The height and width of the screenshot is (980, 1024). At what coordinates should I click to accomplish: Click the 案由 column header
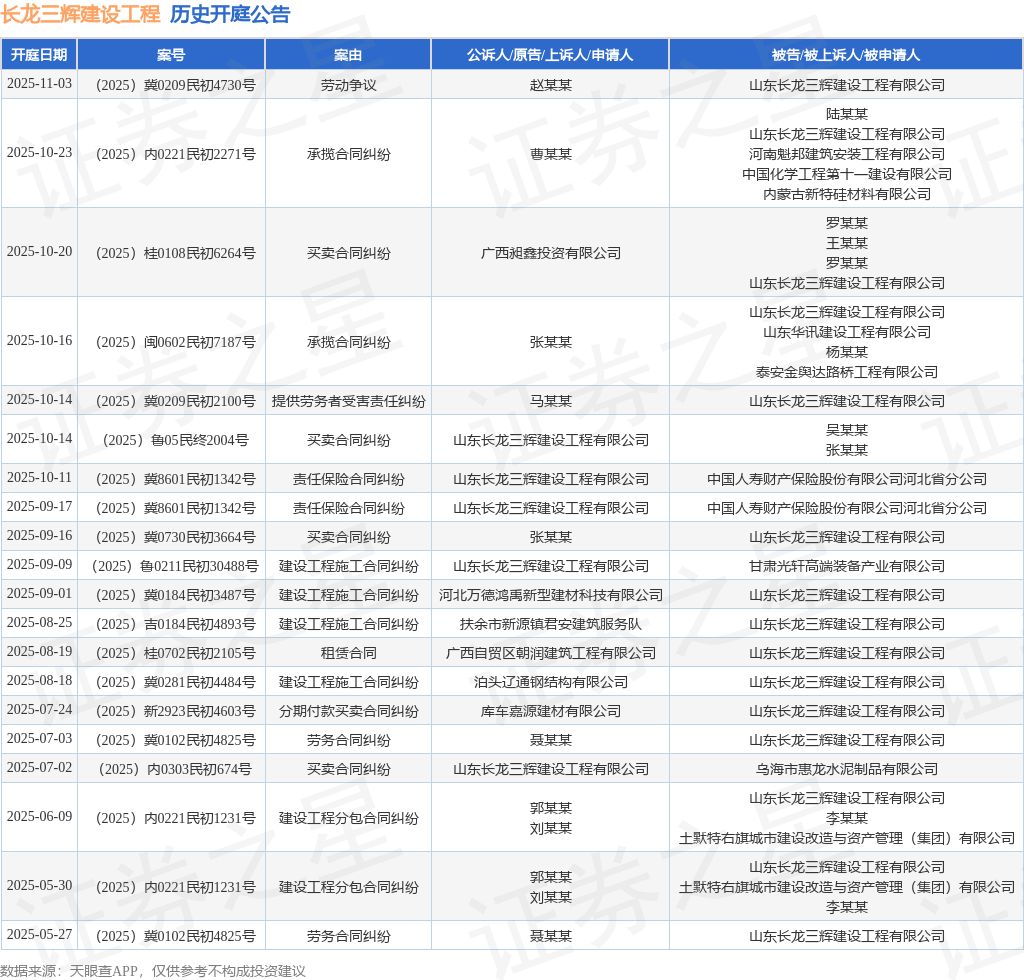coord(348,55)
